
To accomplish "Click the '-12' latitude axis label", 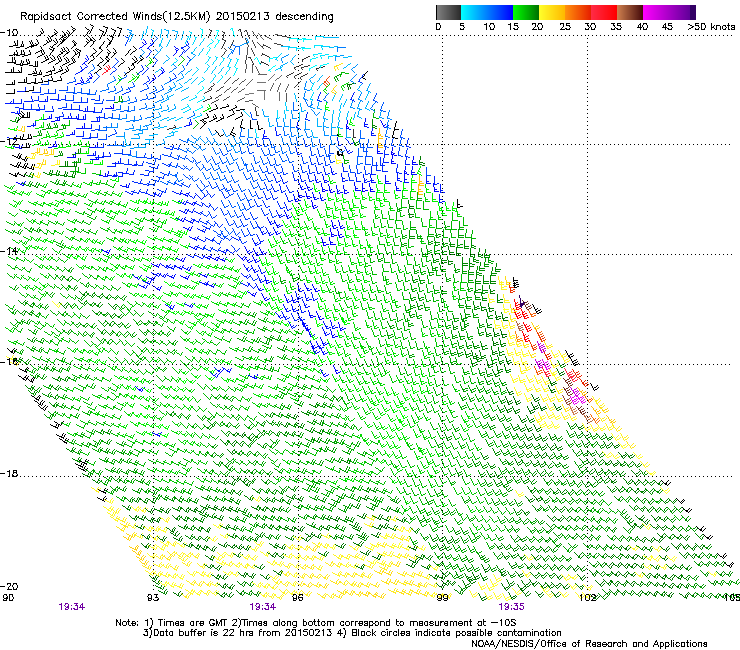I will tap(9, 141).
